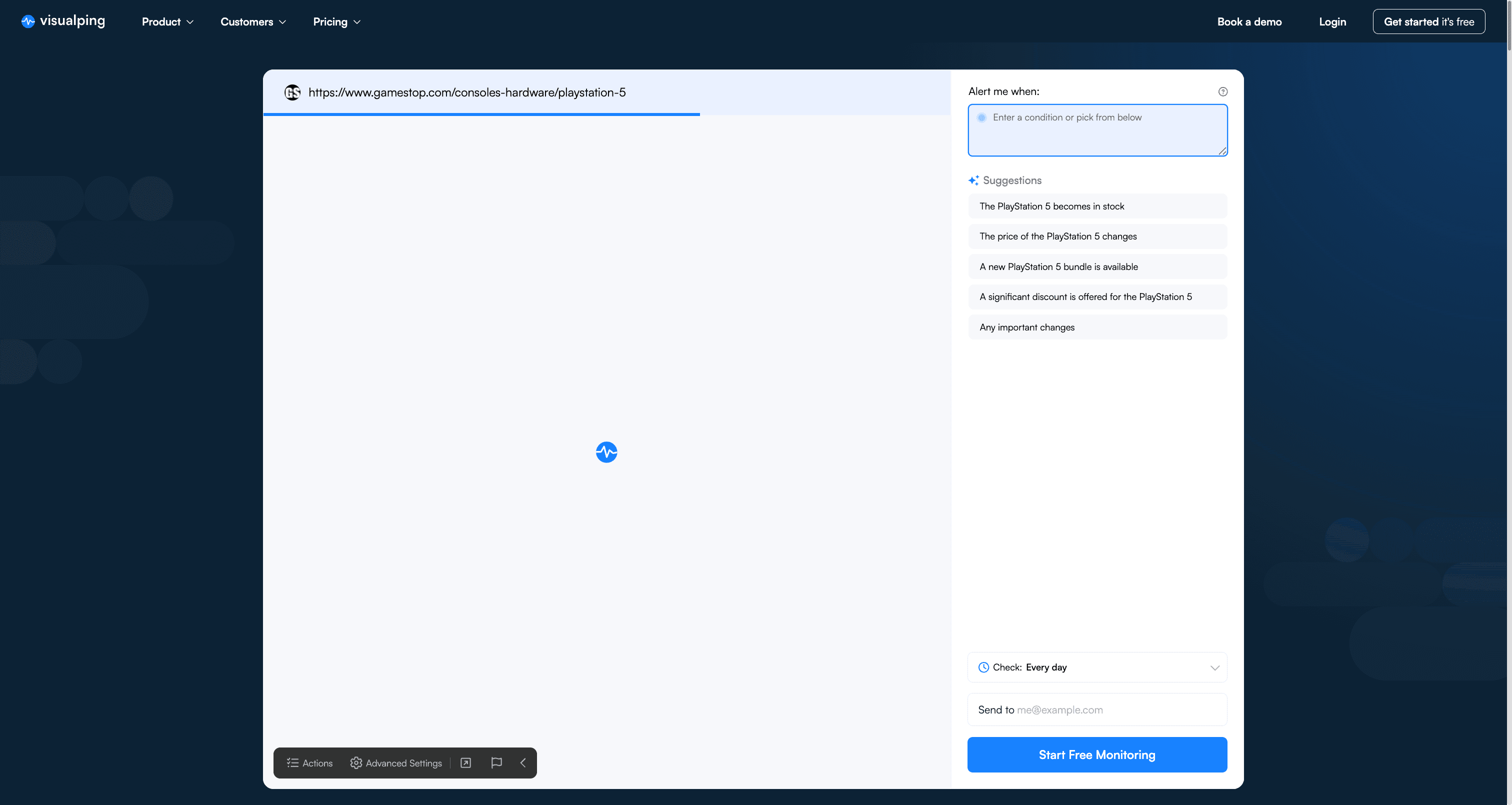Image resolution: width=1512 pixels, height=805 pixels.
Task: Open the Customers menu
Action: point(252,21)
